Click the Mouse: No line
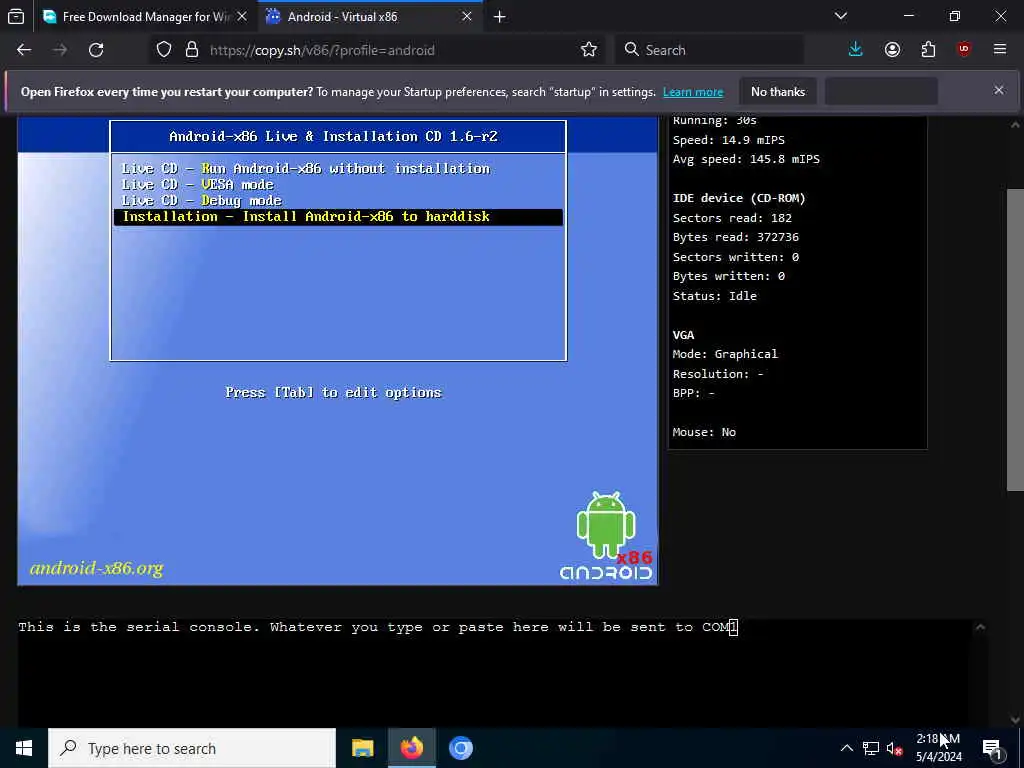This screenshot has height=768, width=1024. (x=704, y=432)
